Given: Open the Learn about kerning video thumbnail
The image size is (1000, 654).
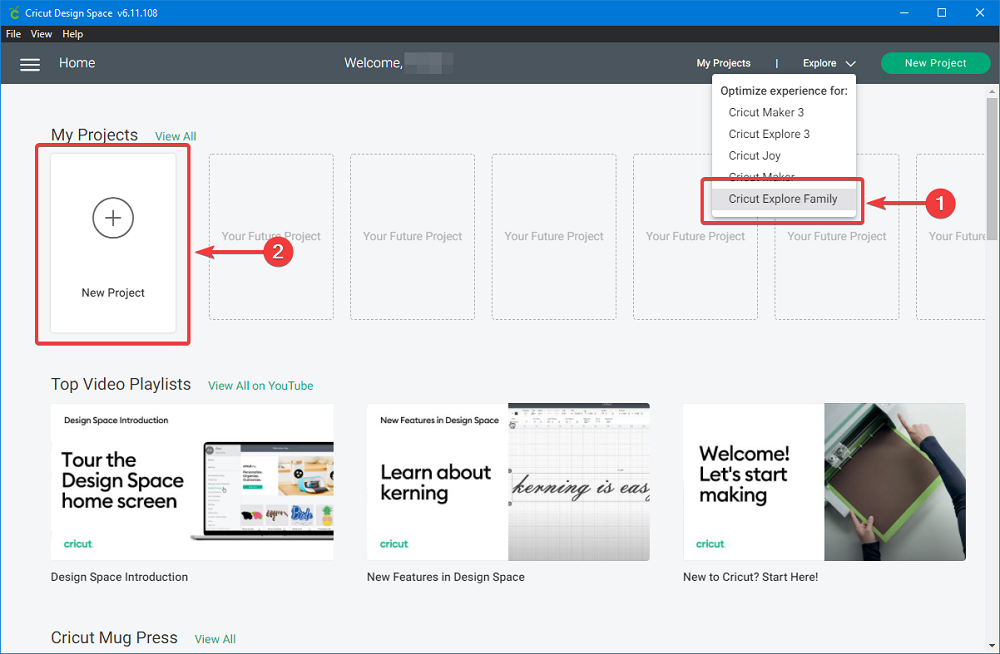Looking at the screenshot, I should tap(508, 482).
